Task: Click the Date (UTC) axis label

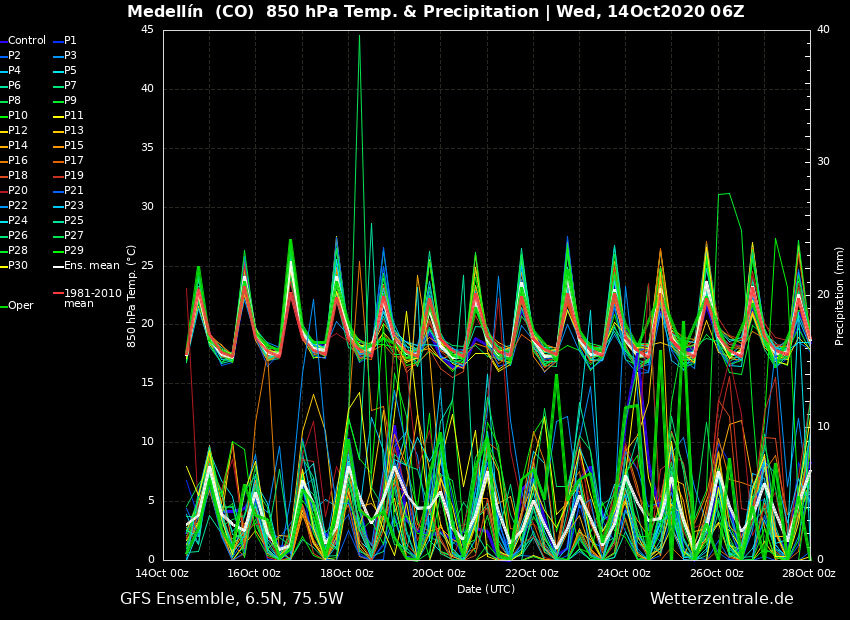Action: [x=486, y=589]
